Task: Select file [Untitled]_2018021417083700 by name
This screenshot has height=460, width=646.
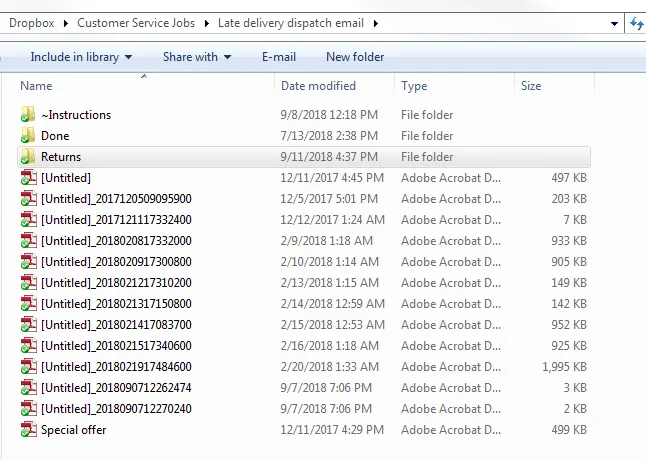Action: click(117, 325)
